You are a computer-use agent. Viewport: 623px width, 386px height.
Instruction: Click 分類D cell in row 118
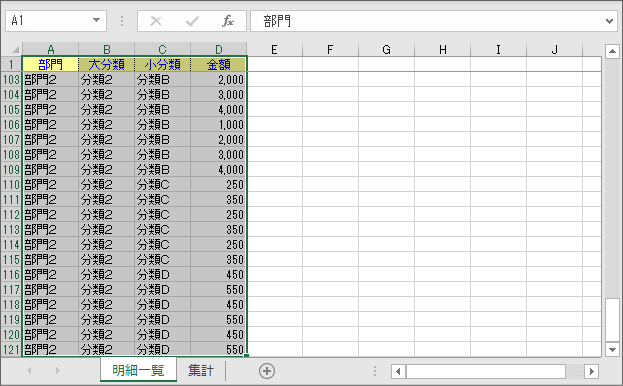point(163,305)
